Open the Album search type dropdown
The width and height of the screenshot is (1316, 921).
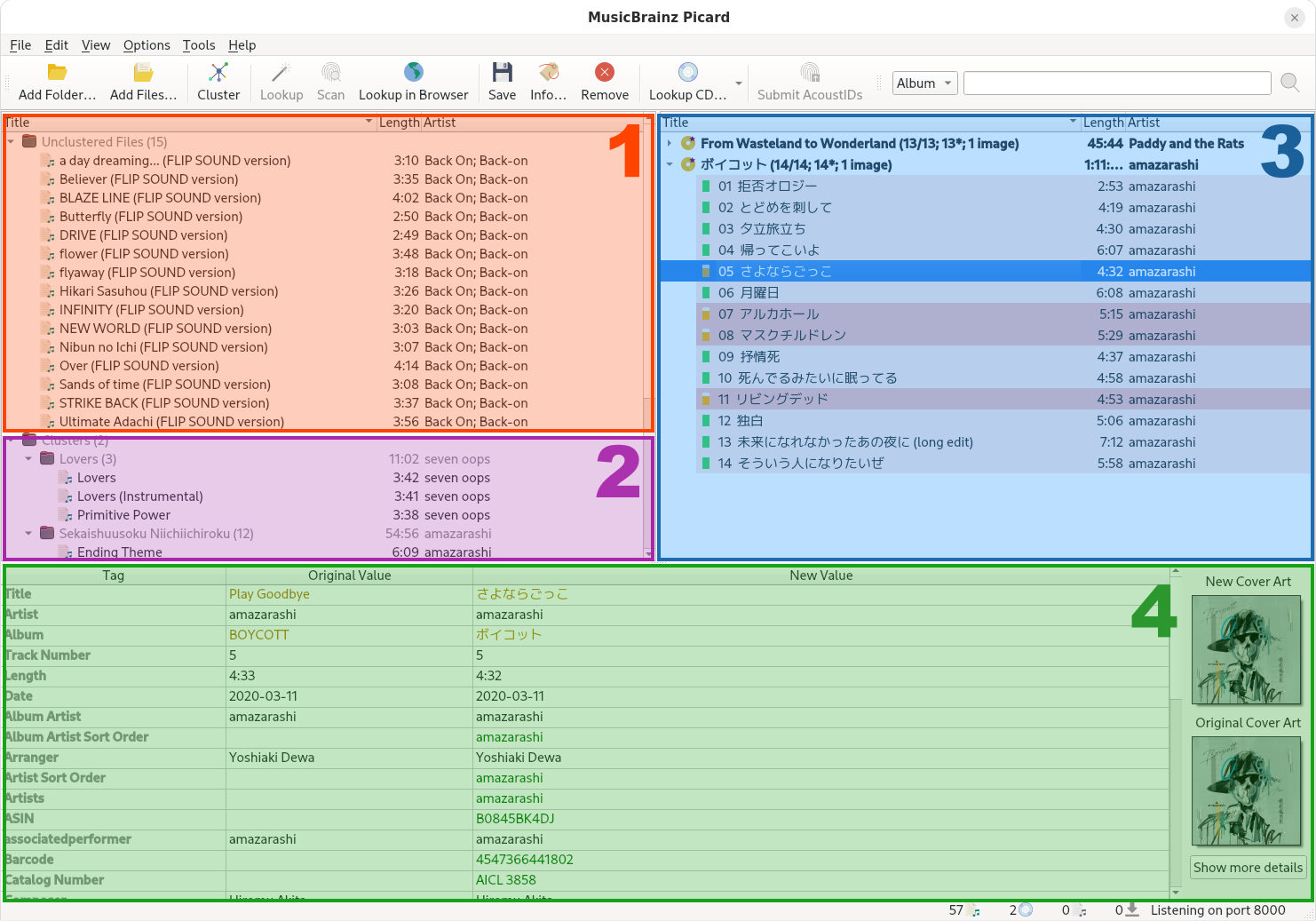pos(924,83)
